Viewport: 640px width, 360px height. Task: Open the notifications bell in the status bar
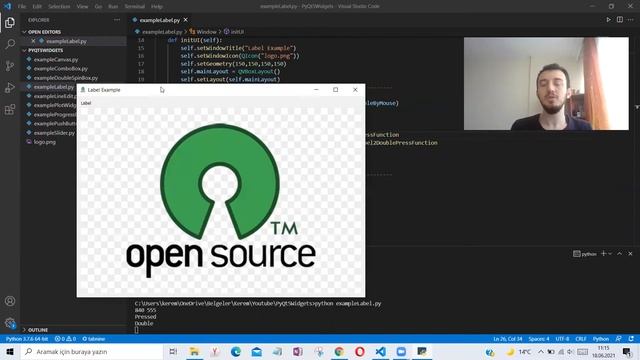[631, 339]
